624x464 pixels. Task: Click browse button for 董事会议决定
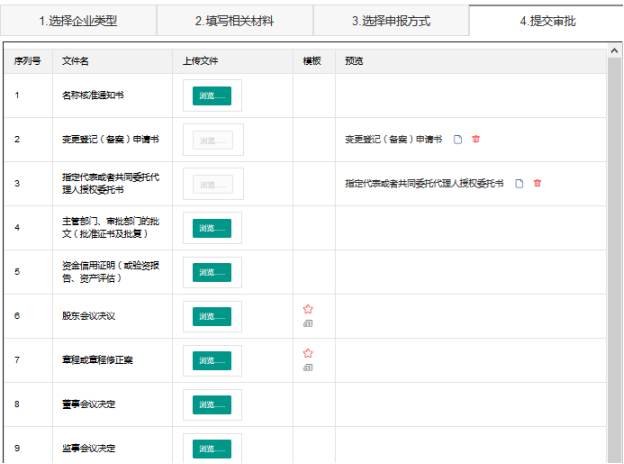tap(212, 404)
